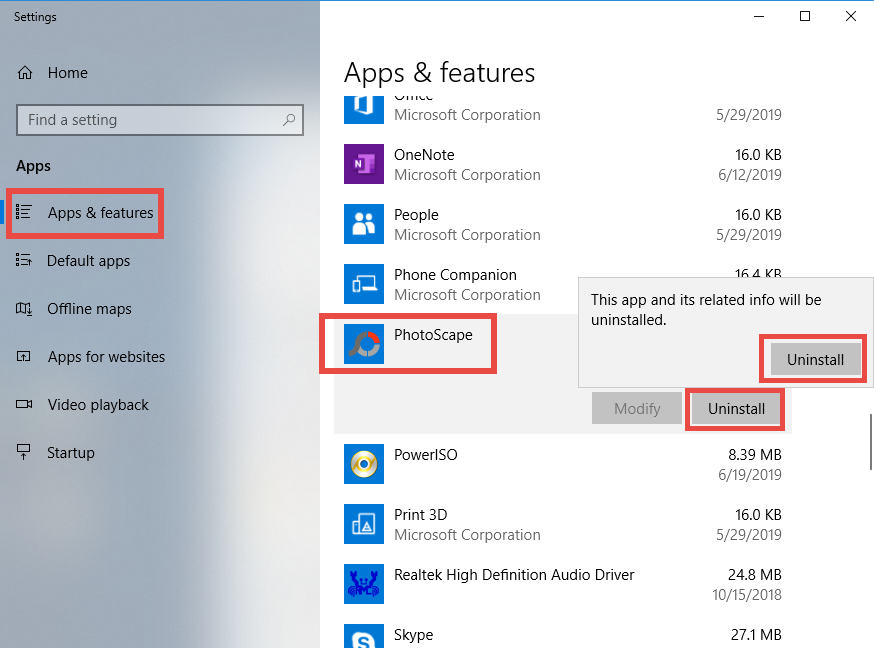This screenshot has height=648, width=874.
Task: Click the Video playback sidebar icon
Action: tap(24, 405)
